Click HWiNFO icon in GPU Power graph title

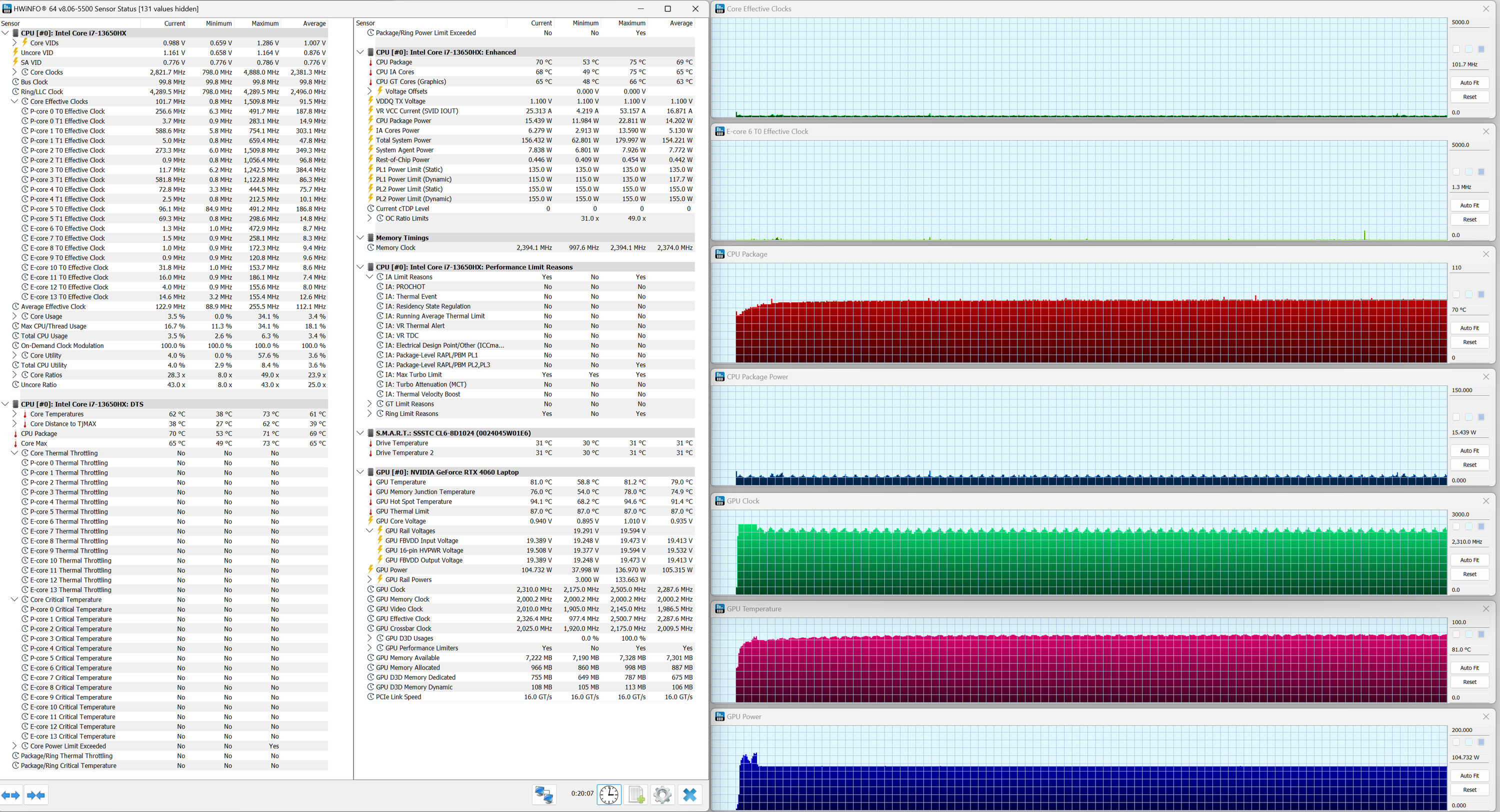click(x=719, y=716)
